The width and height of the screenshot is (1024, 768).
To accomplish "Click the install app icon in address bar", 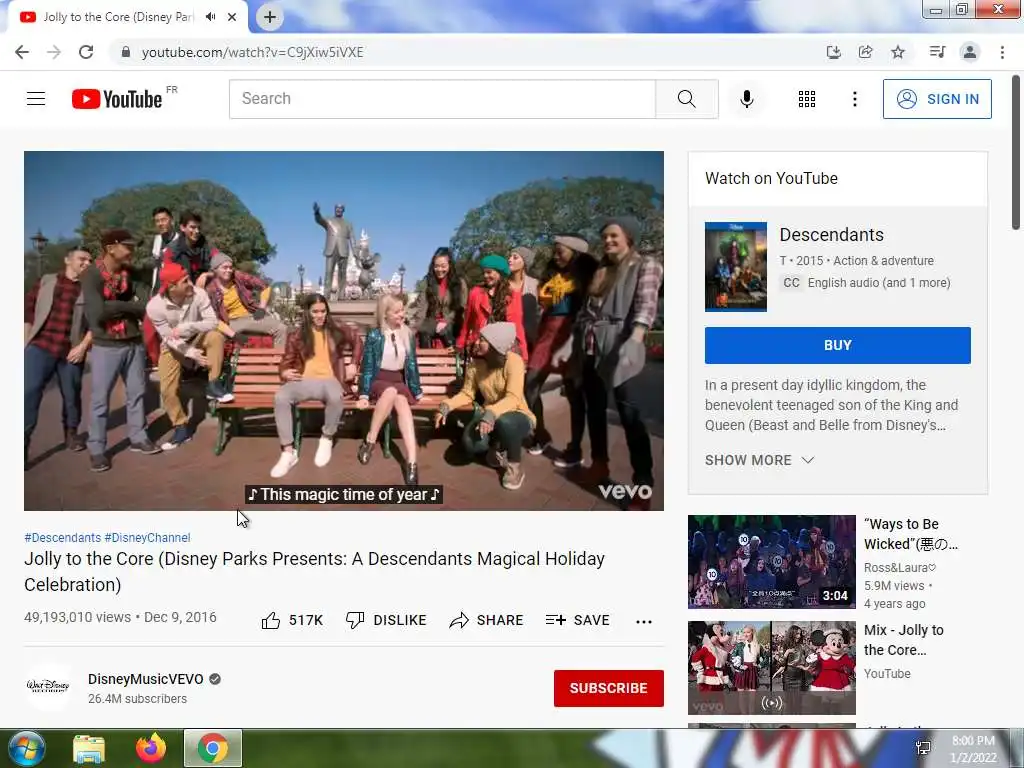I will coord(833,52).
